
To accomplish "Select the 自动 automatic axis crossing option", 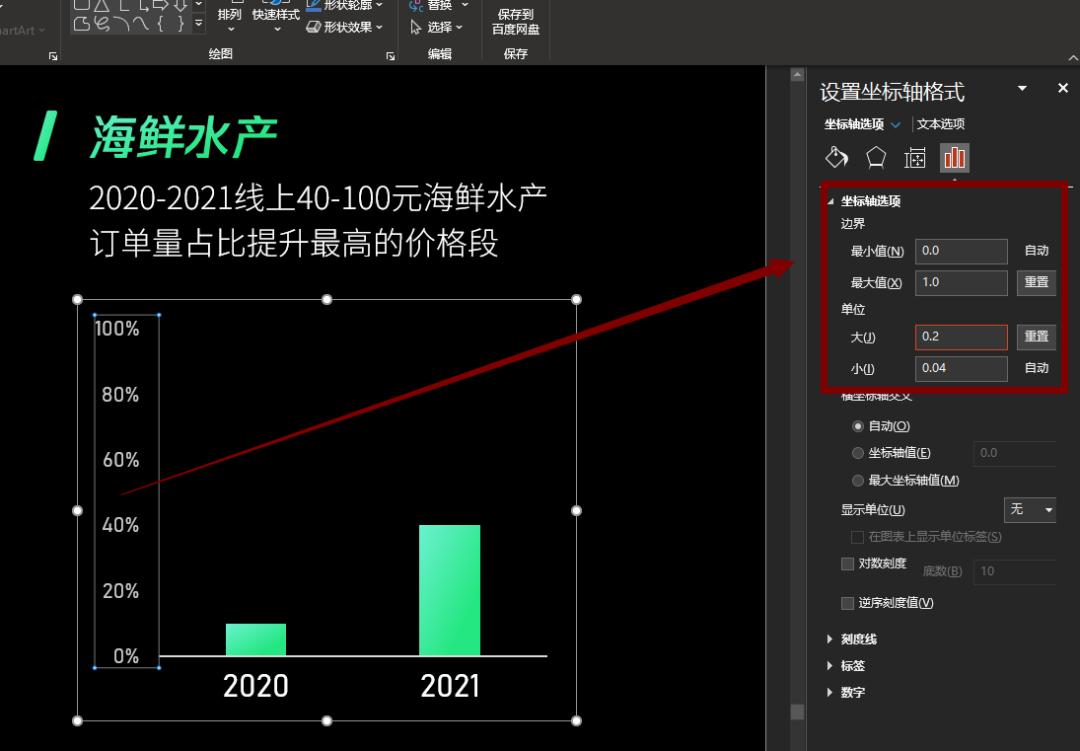I will (858, 425).
